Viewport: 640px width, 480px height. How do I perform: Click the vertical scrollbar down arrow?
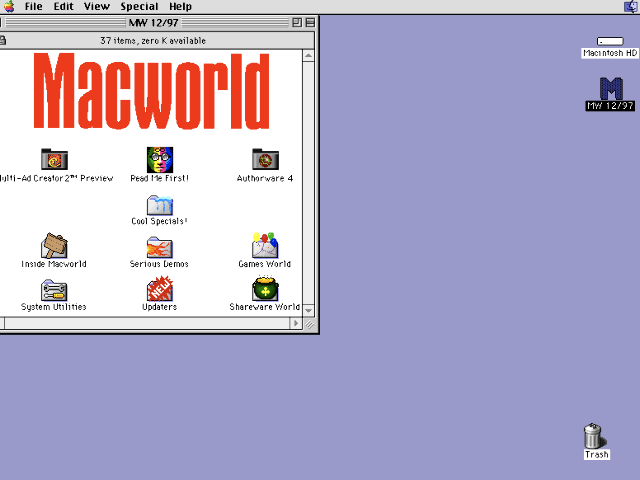point(309,311)
